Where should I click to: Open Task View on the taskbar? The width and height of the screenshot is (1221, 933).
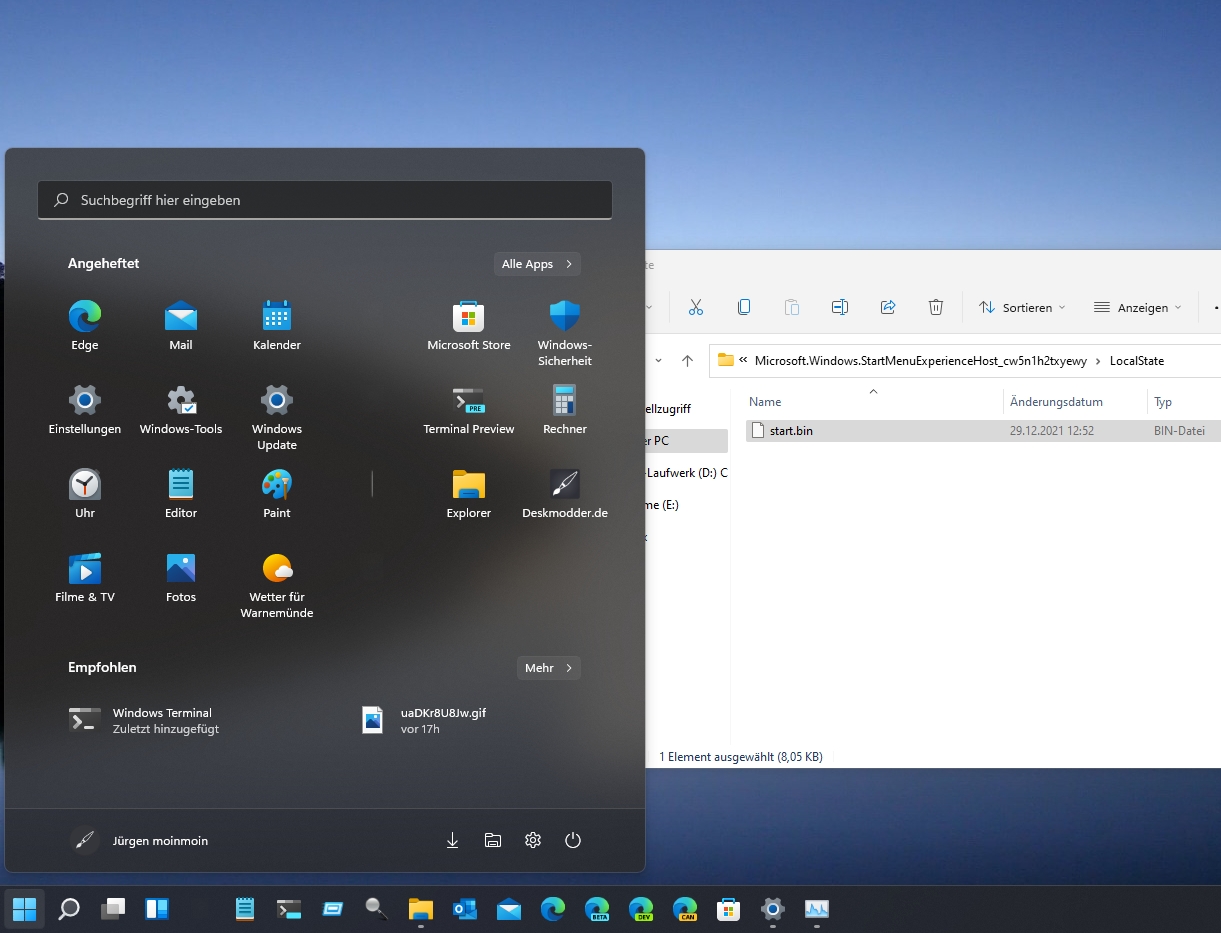click(x=113, y=909)
